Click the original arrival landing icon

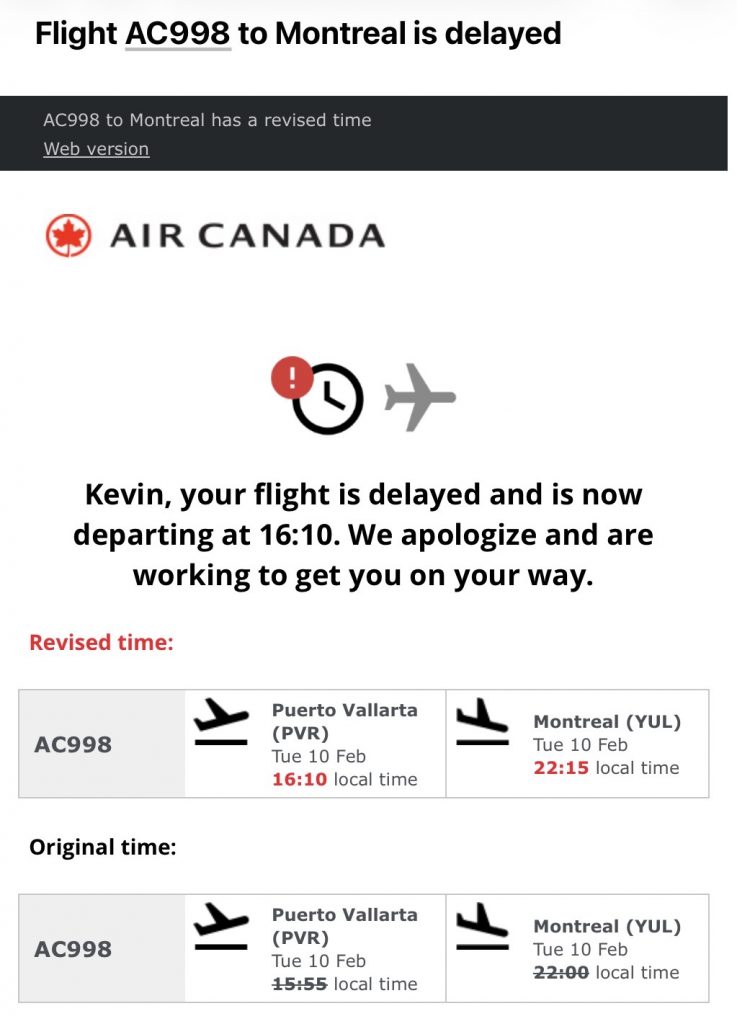[x=481, y=926]
